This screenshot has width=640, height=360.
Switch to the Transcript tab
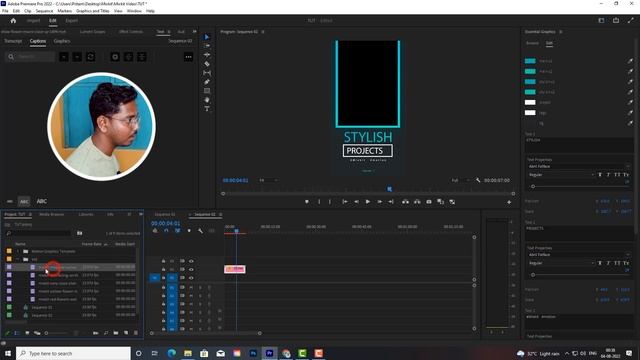click(13, 41)
